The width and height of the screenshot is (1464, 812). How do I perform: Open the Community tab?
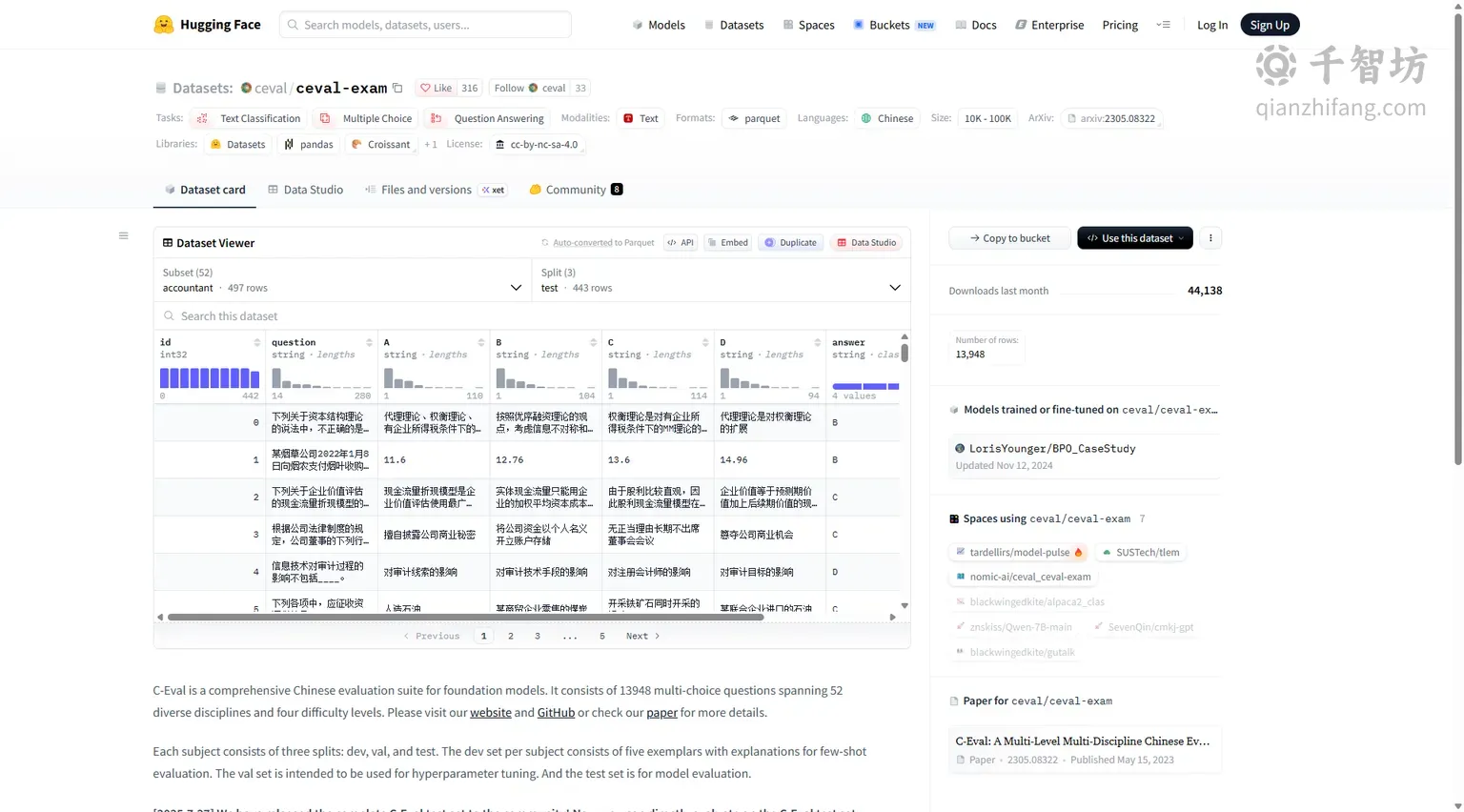(576, 190)
